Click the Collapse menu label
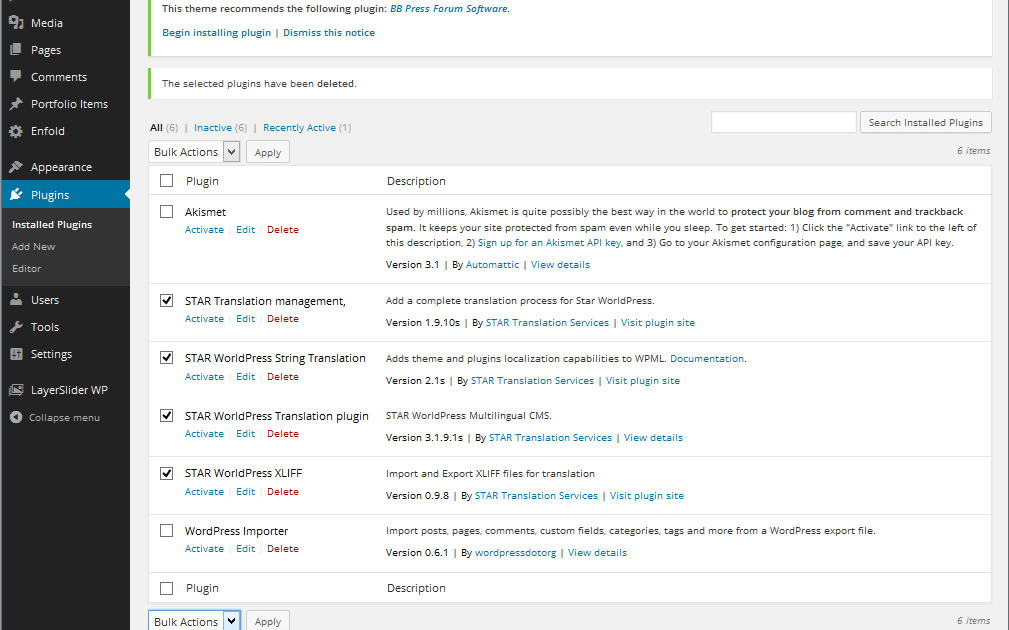 (64, 418)
